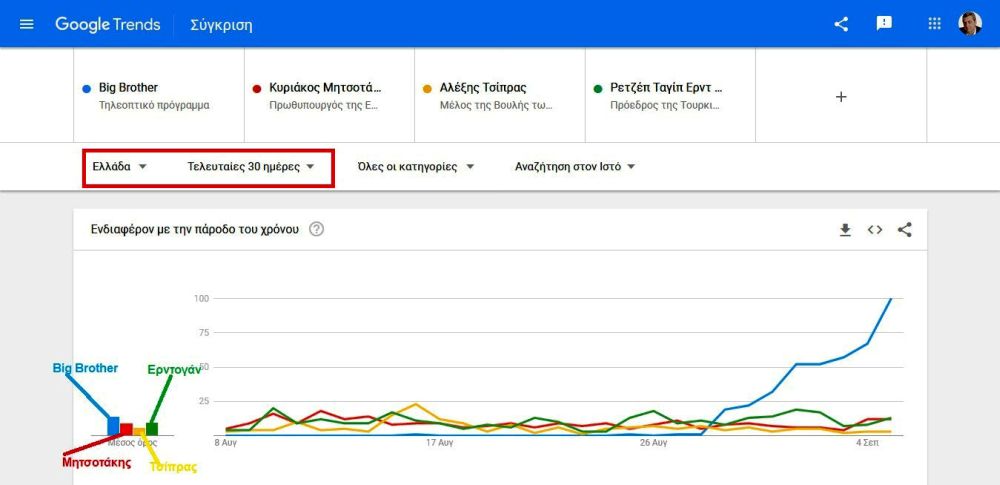
Task: Add a comparison term with plus
Action: pyautogui.click(x=841, y=97)
